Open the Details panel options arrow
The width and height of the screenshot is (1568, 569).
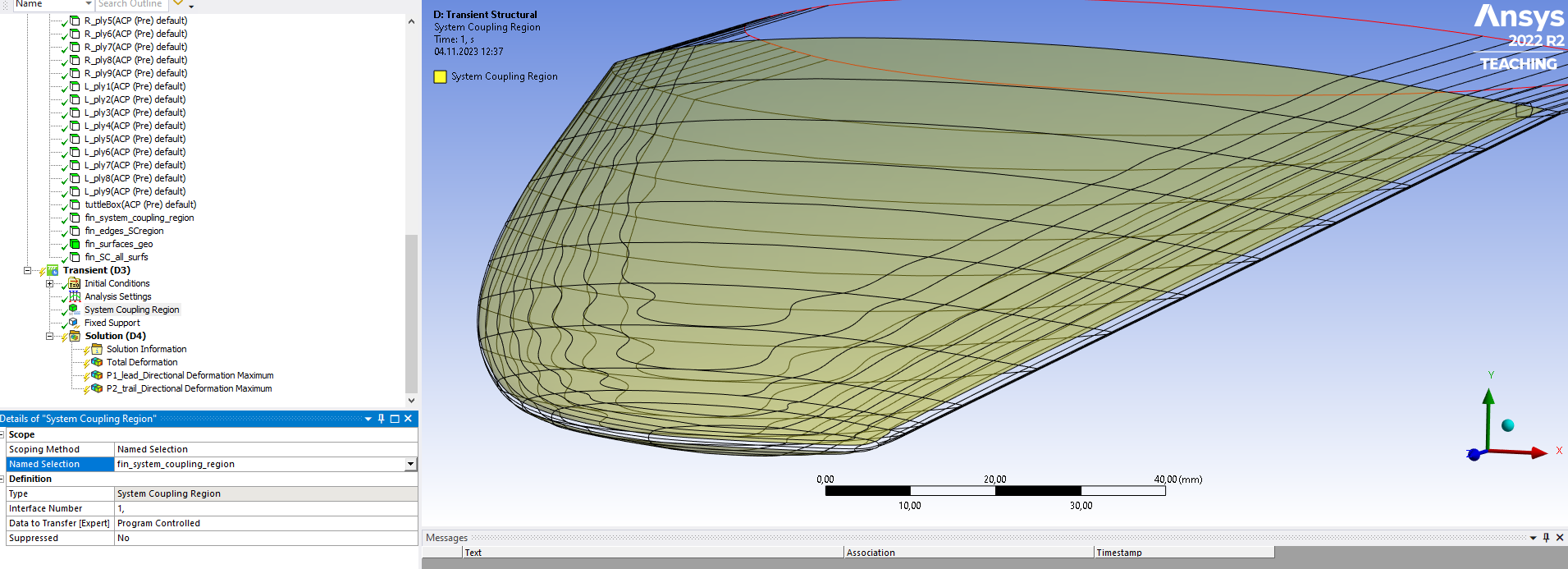(368, 419)
